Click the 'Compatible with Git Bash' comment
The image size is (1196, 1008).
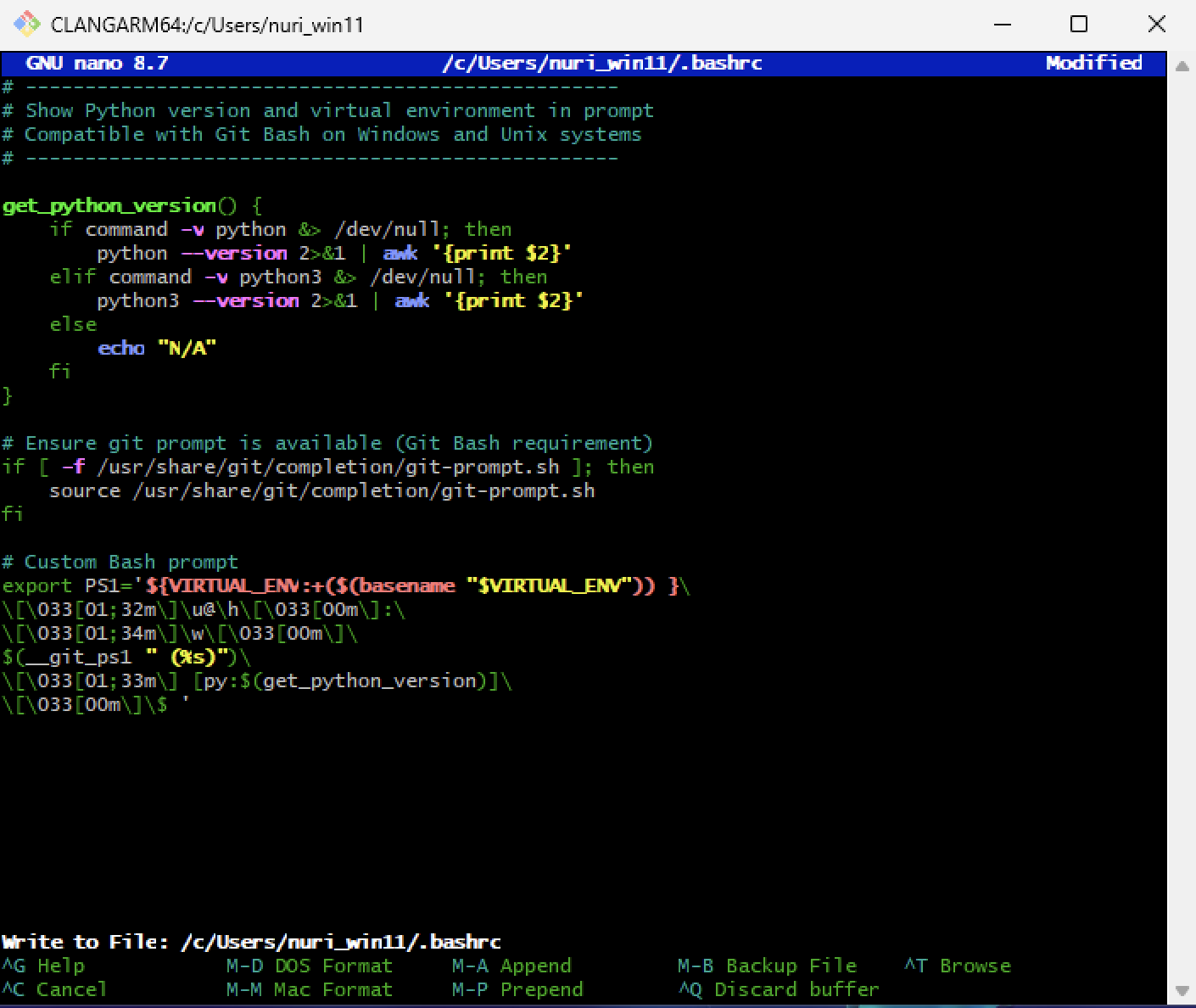321,134
